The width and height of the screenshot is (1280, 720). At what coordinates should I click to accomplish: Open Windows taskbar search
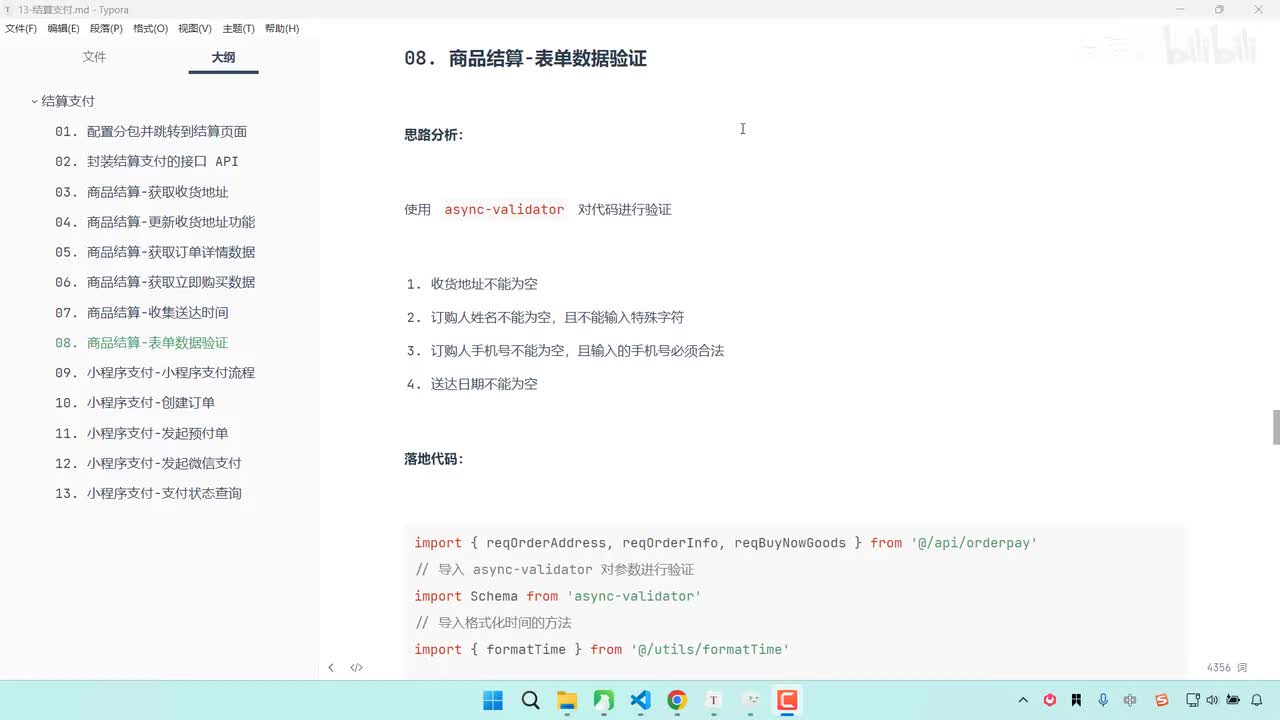(530, 700)
